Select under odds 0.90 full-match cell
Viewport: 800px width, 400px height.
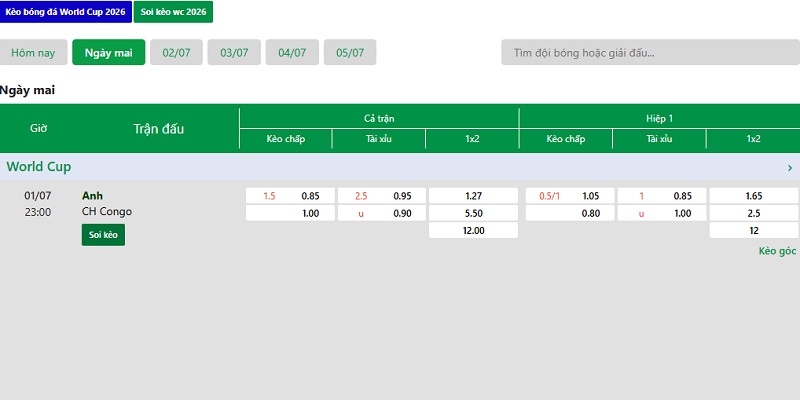tap(382, 213)
